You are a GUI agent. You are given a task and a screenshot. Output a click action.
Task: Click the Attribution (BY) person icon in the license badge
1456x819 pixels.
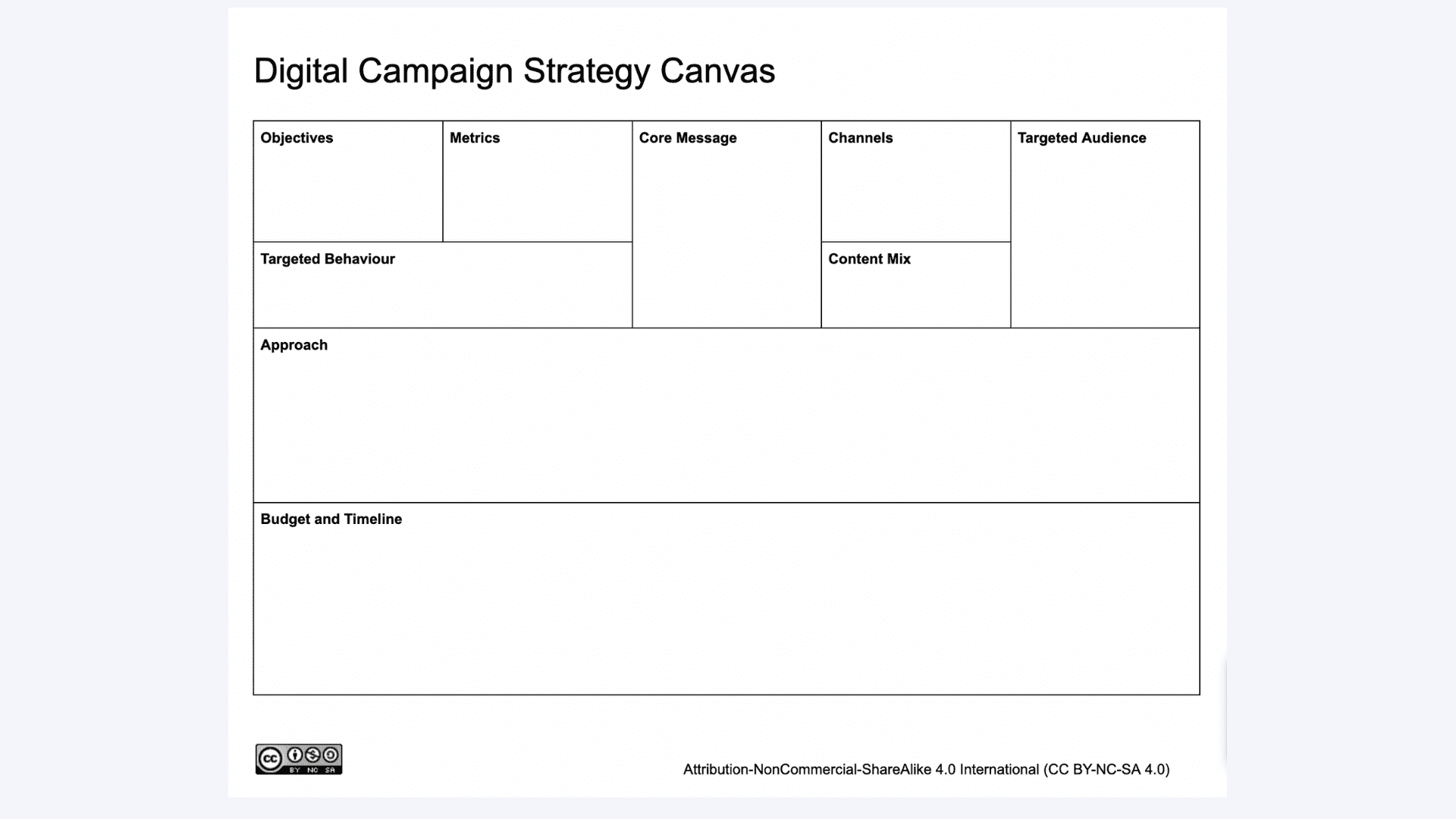click(x=295, y=755)
